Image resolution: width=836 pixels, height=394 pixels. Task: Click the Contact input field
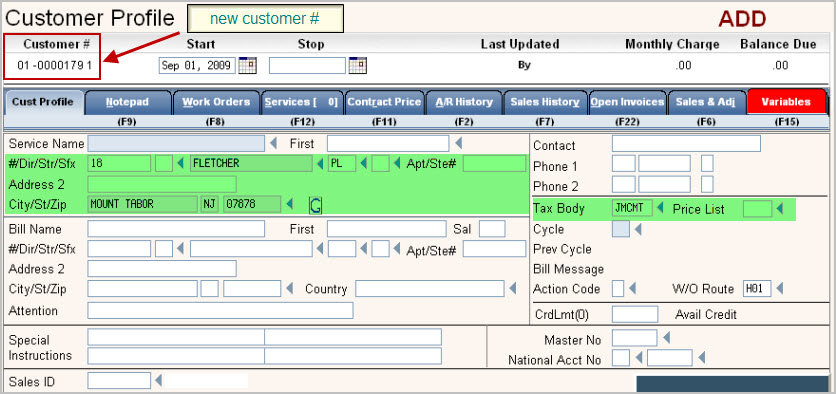tap(686, 144)
